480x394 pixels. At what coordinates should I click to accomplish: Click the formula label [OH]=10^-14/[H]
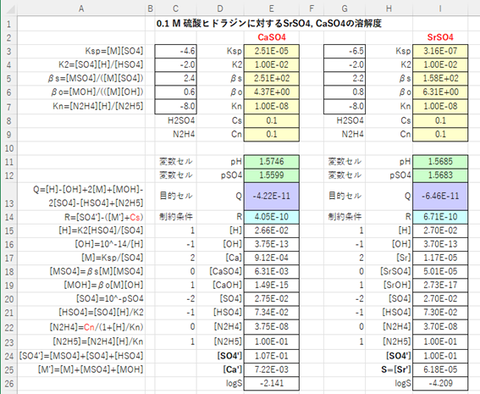109,244
